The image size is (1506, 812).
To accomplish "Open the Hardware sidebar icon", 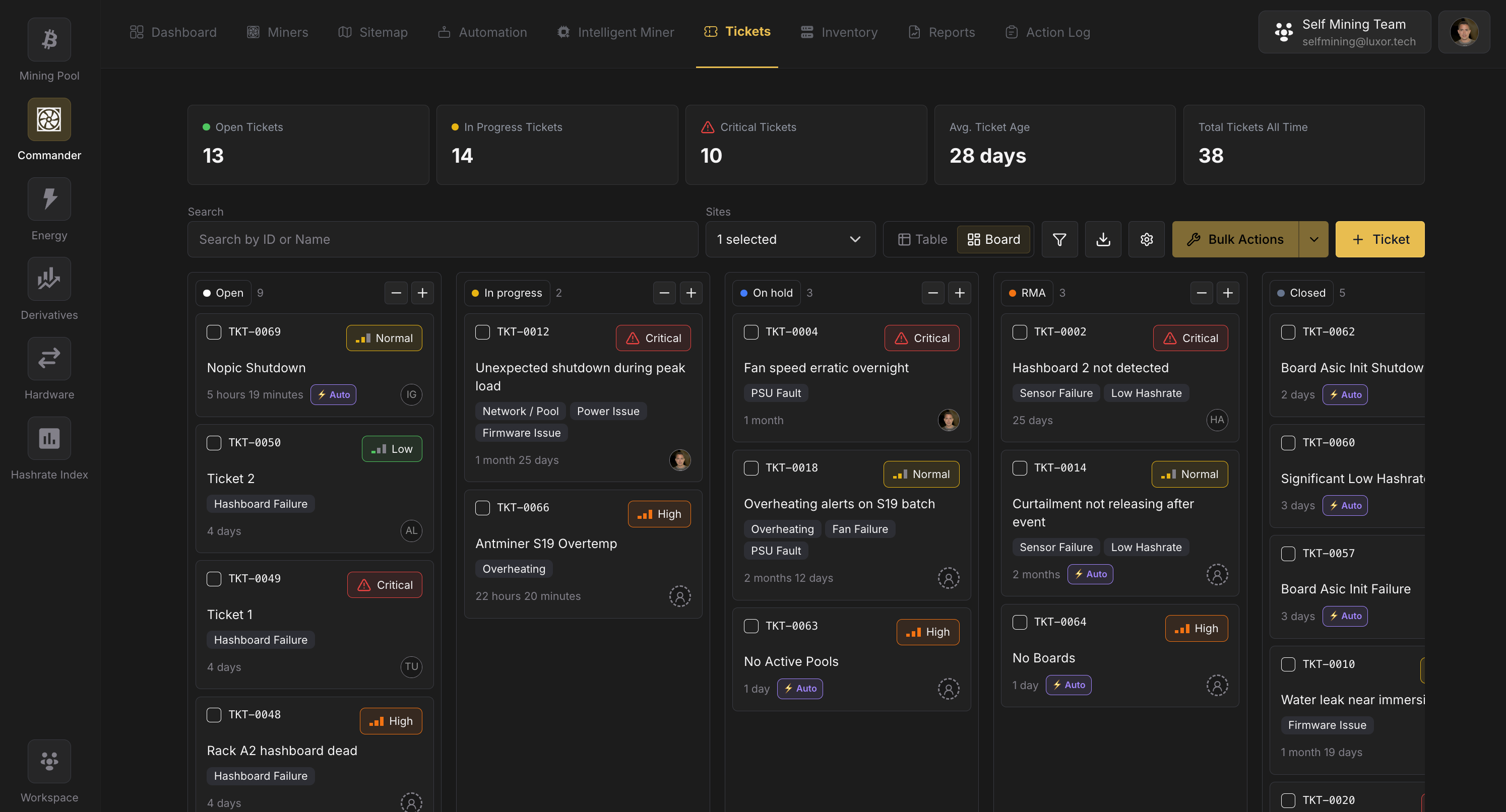I will pos(49,359).
